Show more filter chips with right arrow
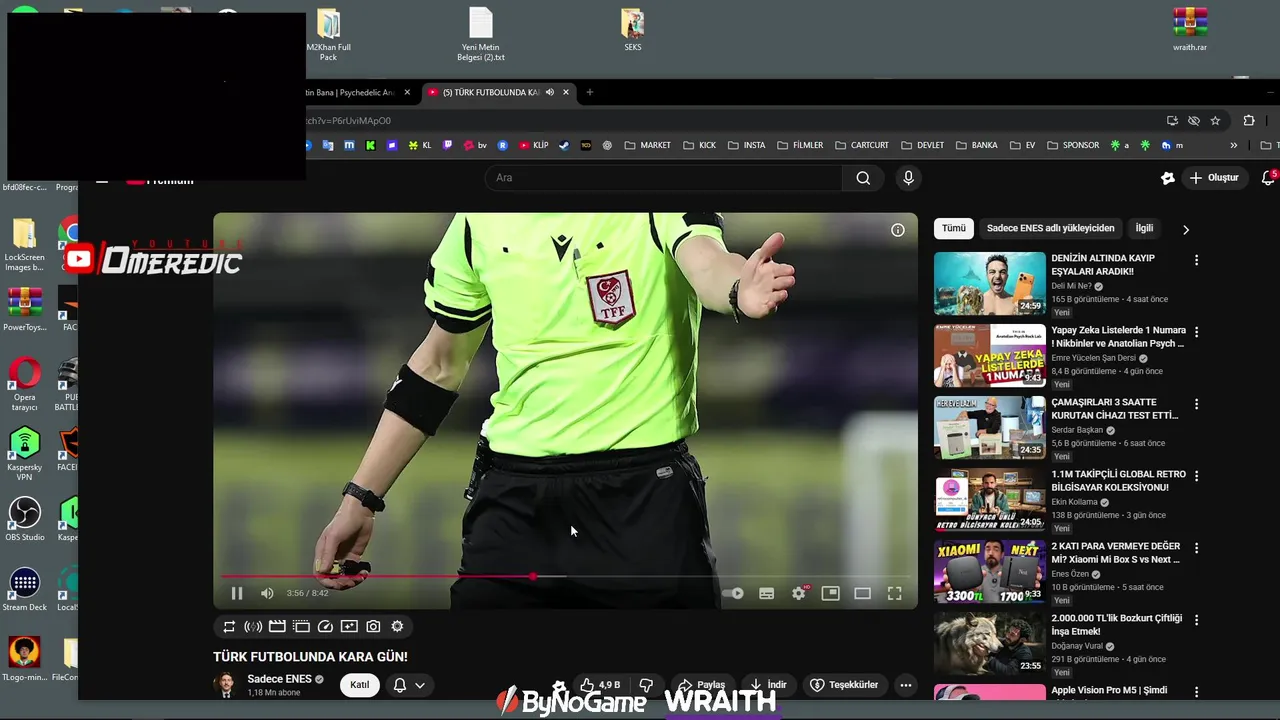The width and height of the screenshot is (1280, 720). 1186,230
